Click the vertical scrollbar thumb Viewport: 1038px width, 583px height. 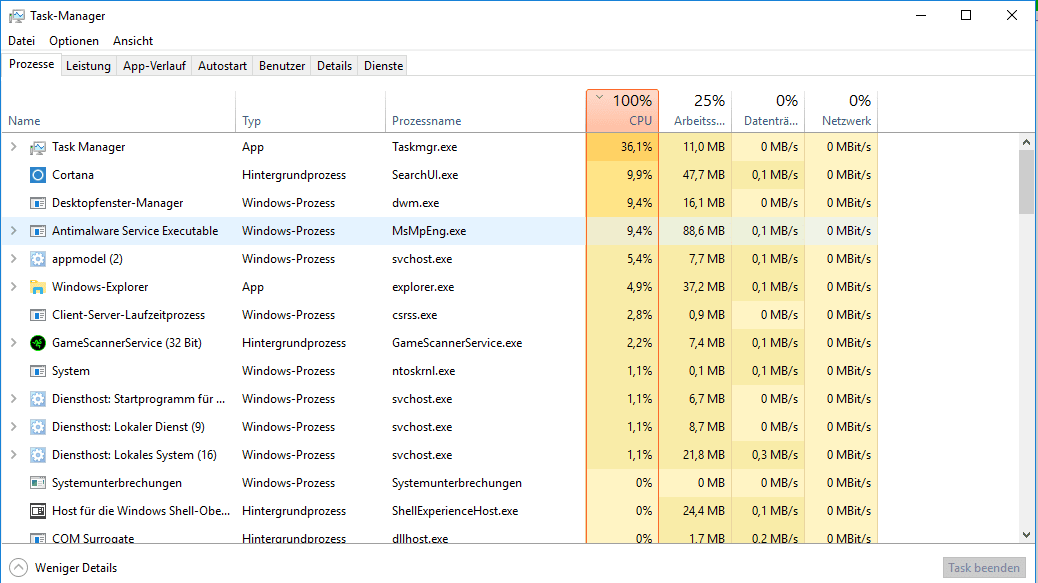point(1026,182)
